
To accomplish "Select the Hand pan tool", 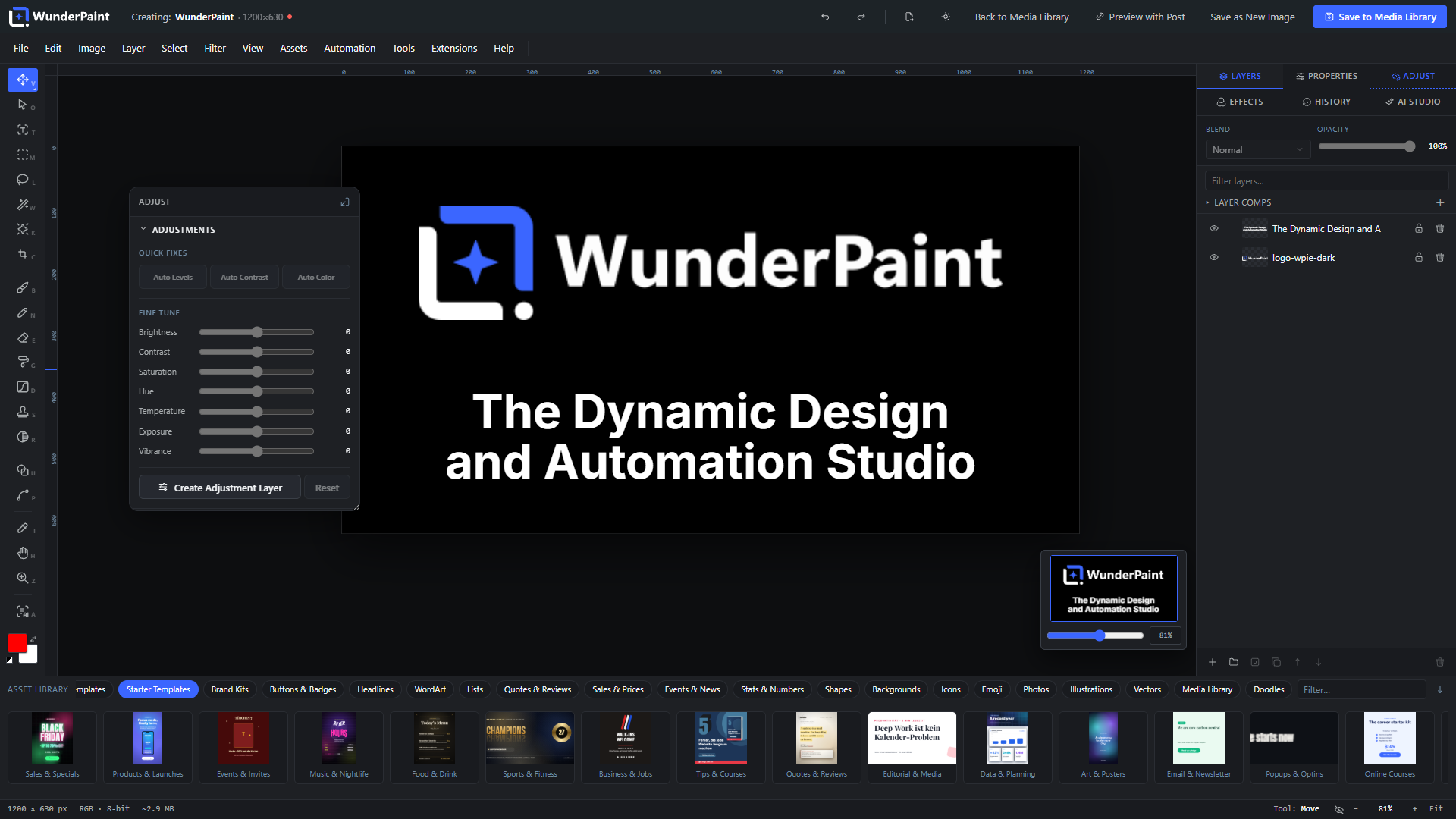I will pos(23,554).
